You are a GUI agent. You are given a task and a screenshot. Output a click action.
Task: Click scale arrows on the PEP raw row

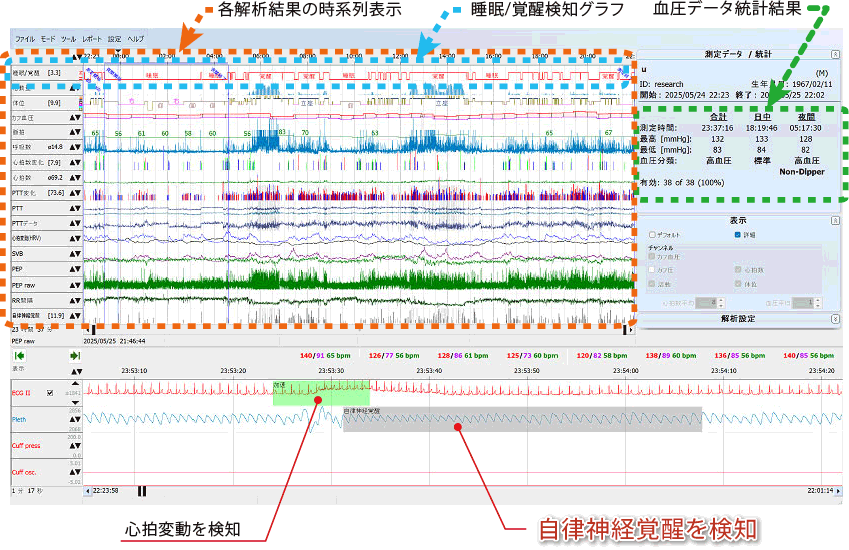pos(73,285)
